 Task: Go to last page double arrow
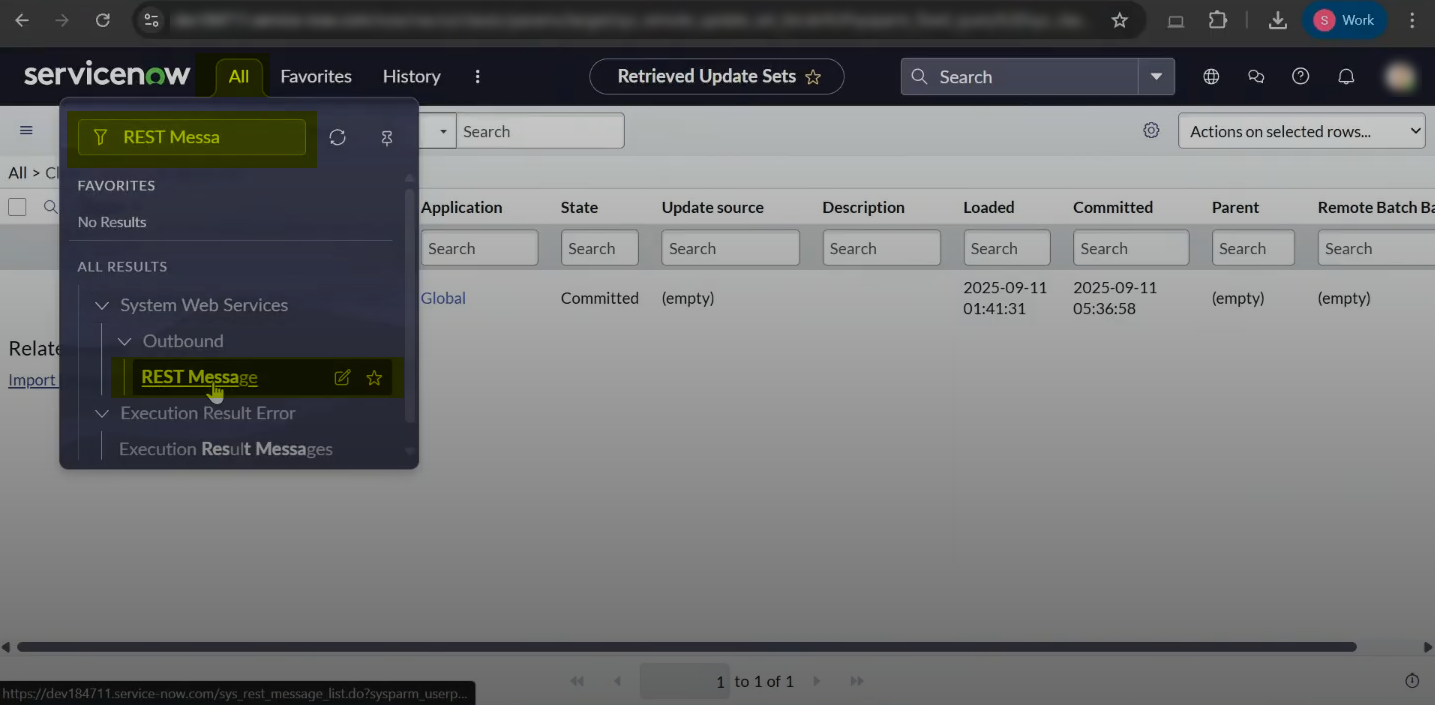(857, 681)
